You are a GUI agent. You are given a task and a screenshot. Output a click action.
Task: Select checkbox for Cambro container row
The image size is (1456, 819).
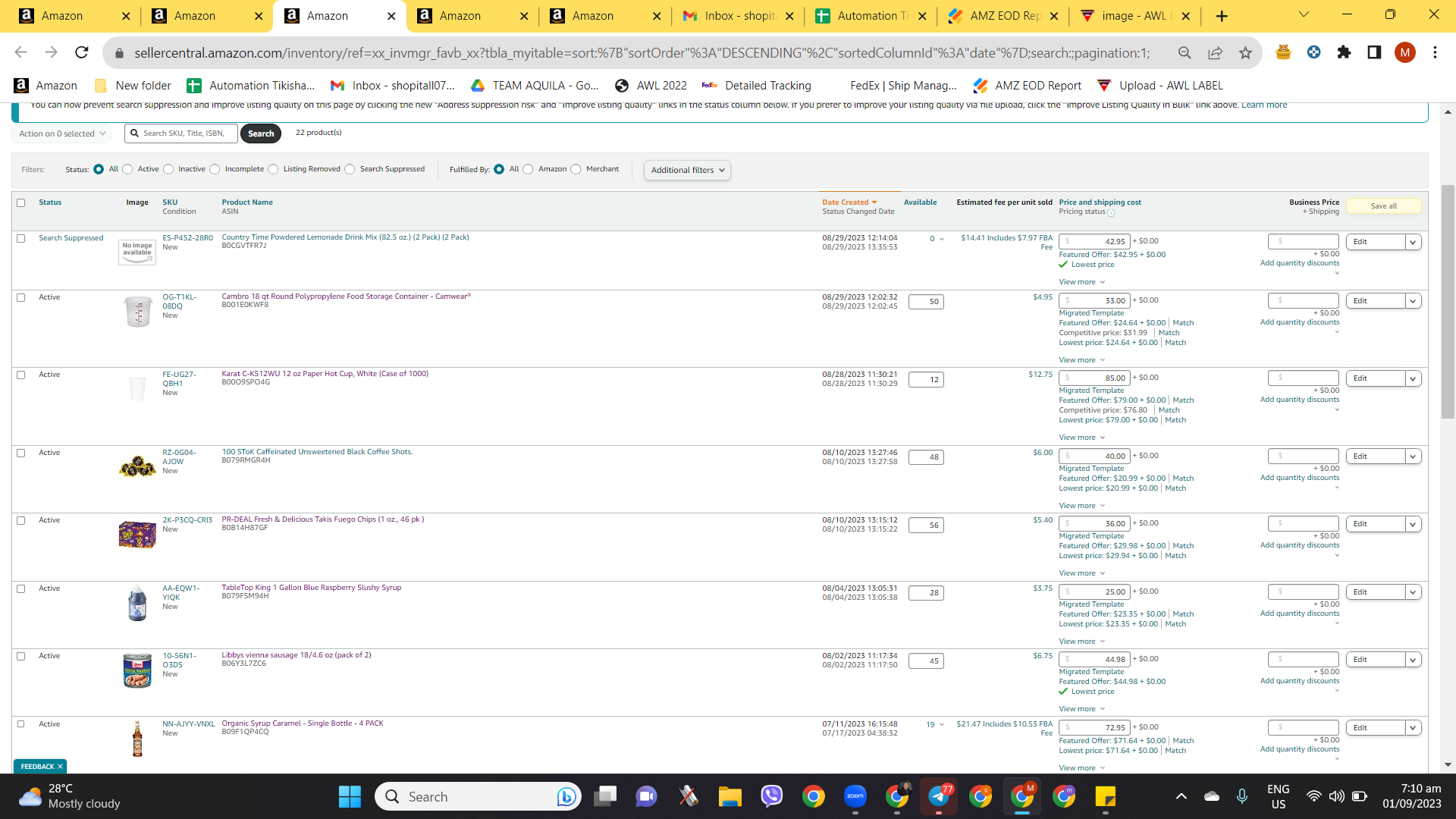click(x=21, y=297)
